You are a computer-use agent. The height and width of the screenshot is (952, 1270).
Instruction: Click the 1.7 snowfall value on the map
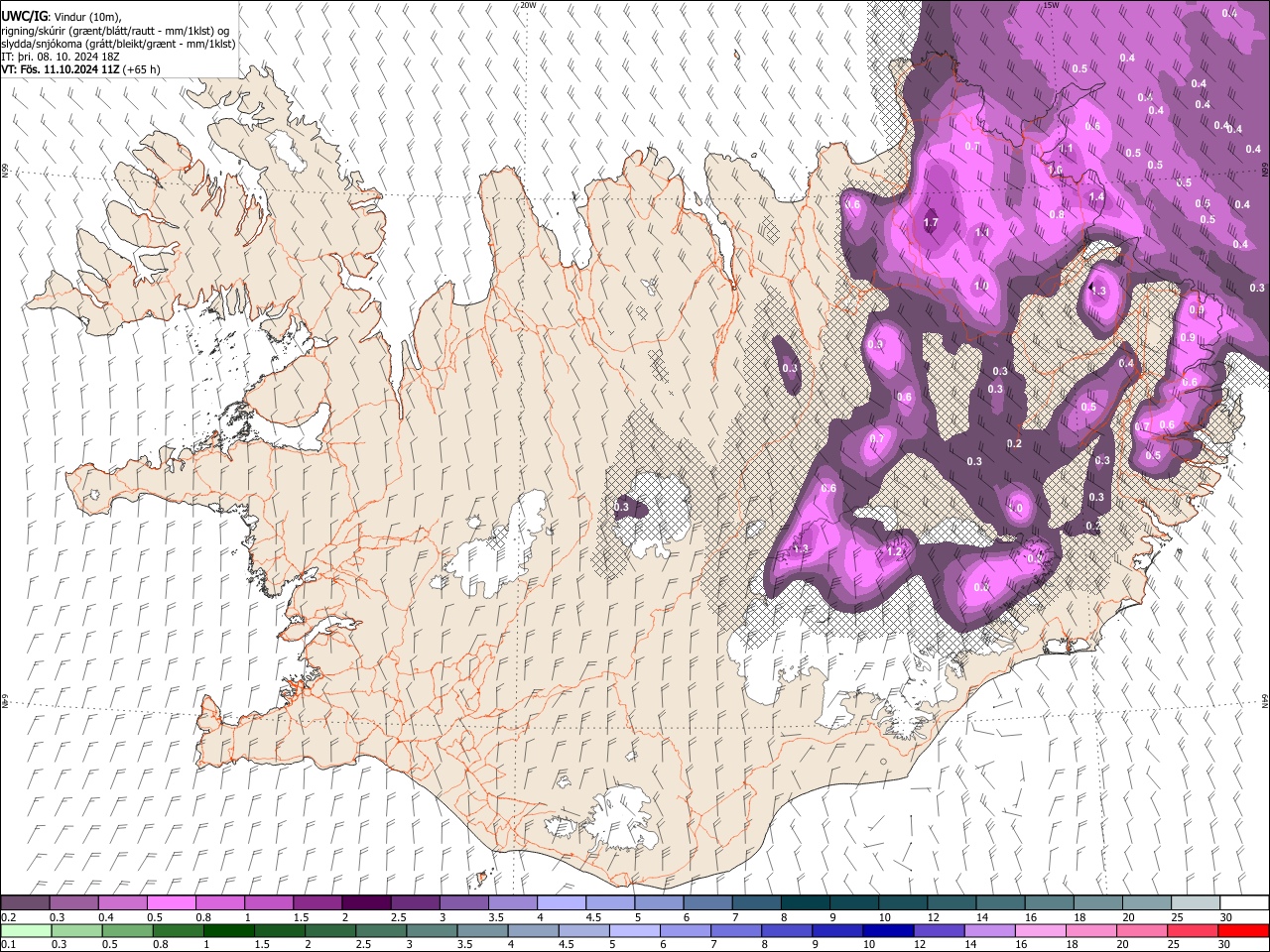[931, 223]
